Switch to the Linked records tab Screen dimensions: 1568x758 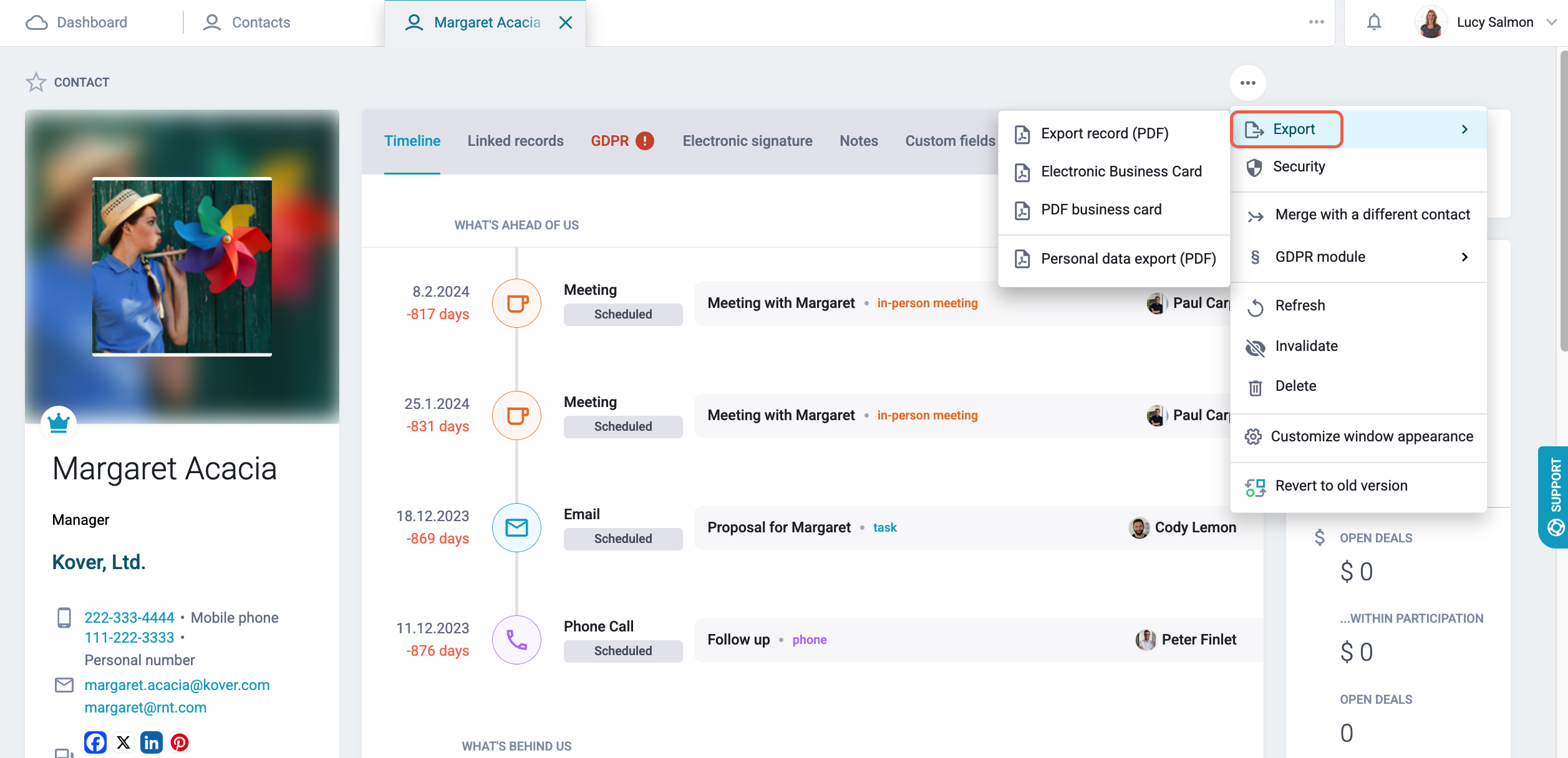(x=515, y=141)
